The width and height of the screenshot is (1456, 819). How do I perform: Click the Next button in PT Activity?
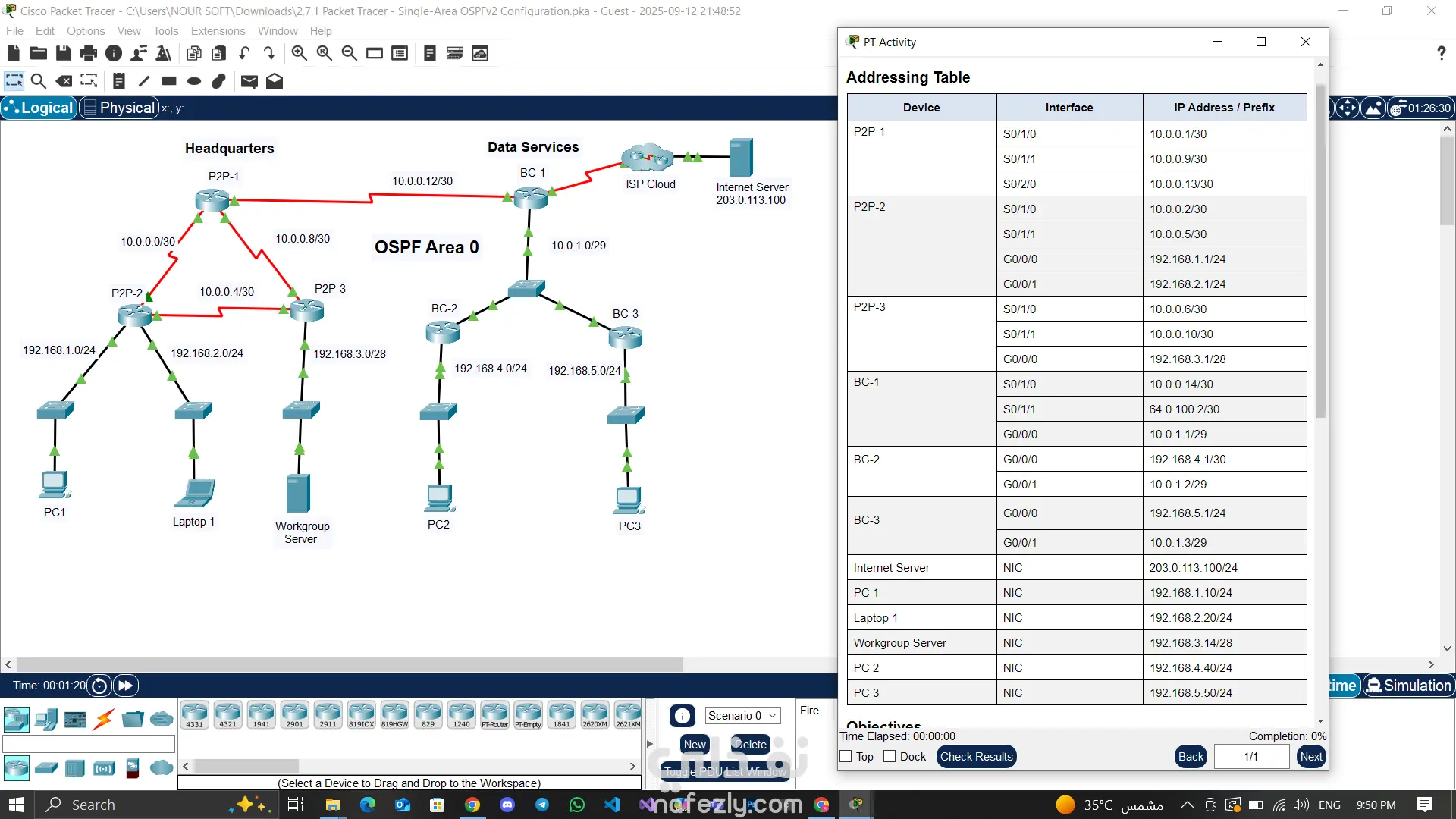tap(1310, 757)
